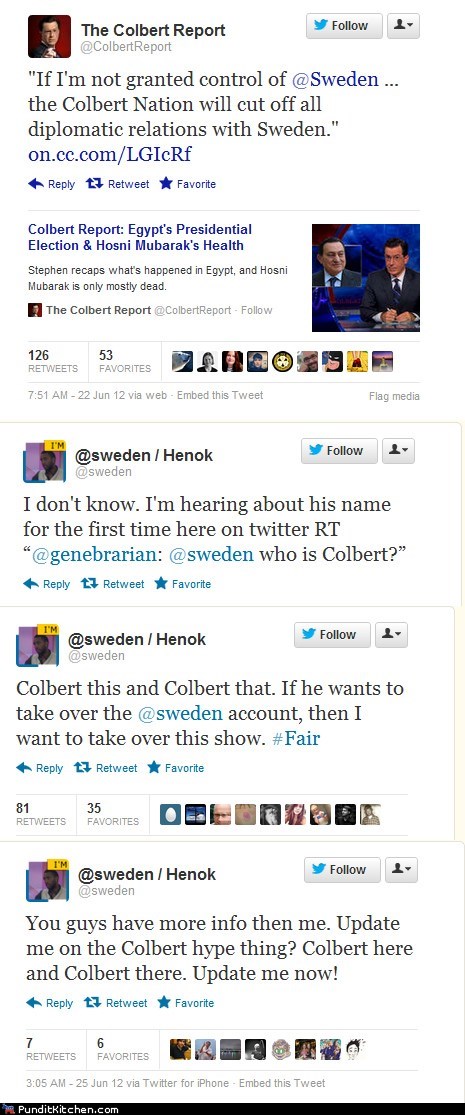Favorite the '#Fair' tweet by @sweden
The height and width of the screenshot is (1115, 465).
(x=176, y=768)
